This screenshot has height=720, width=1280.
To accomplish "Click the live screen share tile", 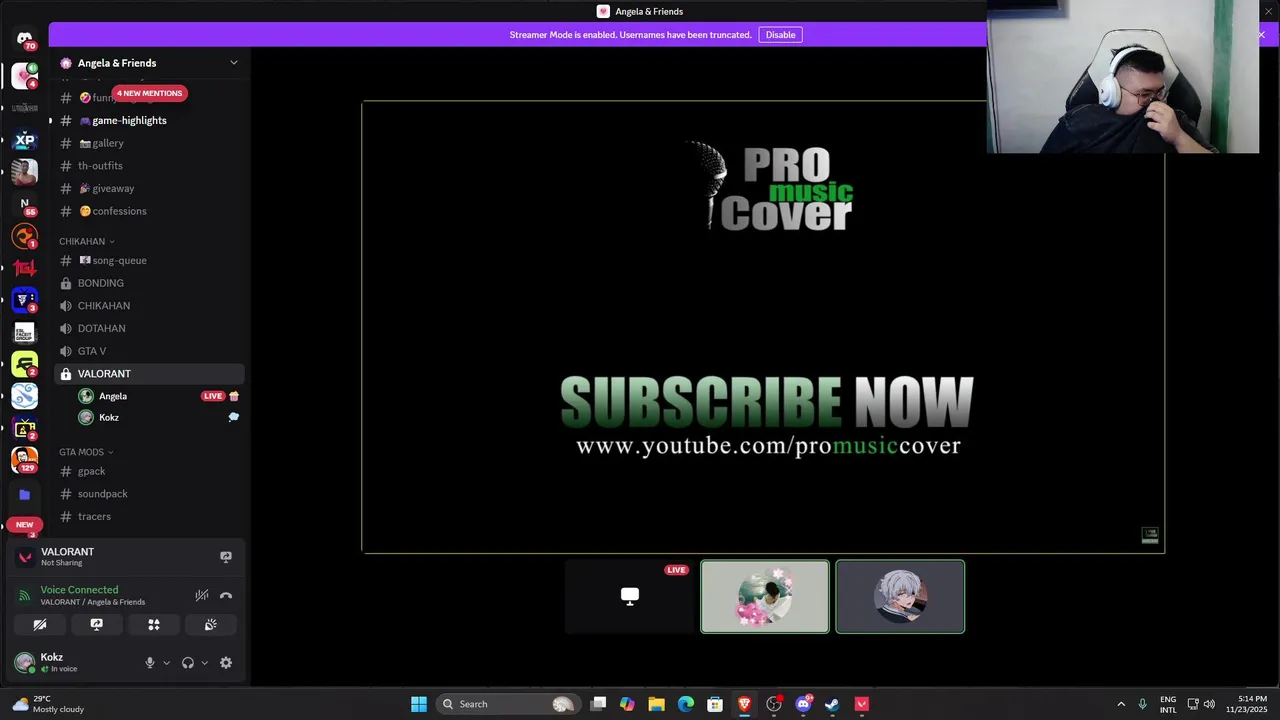I will coord(629,596).
